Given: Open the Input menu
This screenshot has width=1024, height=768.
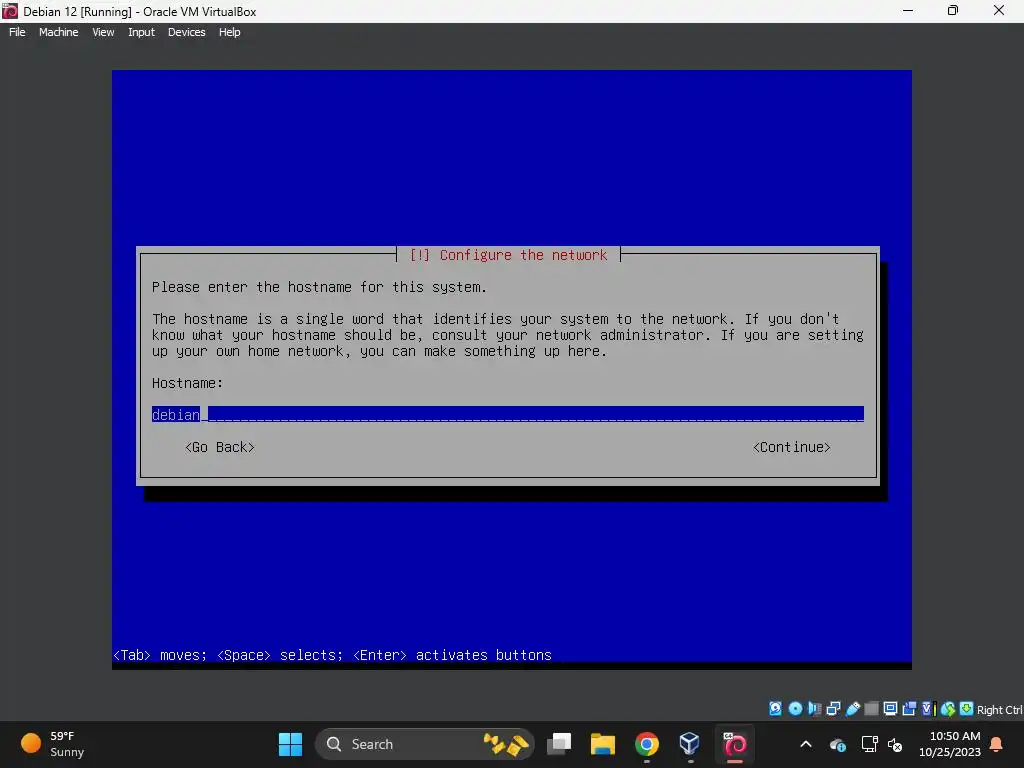Looking at the screenshot, I should coord(141,32).
